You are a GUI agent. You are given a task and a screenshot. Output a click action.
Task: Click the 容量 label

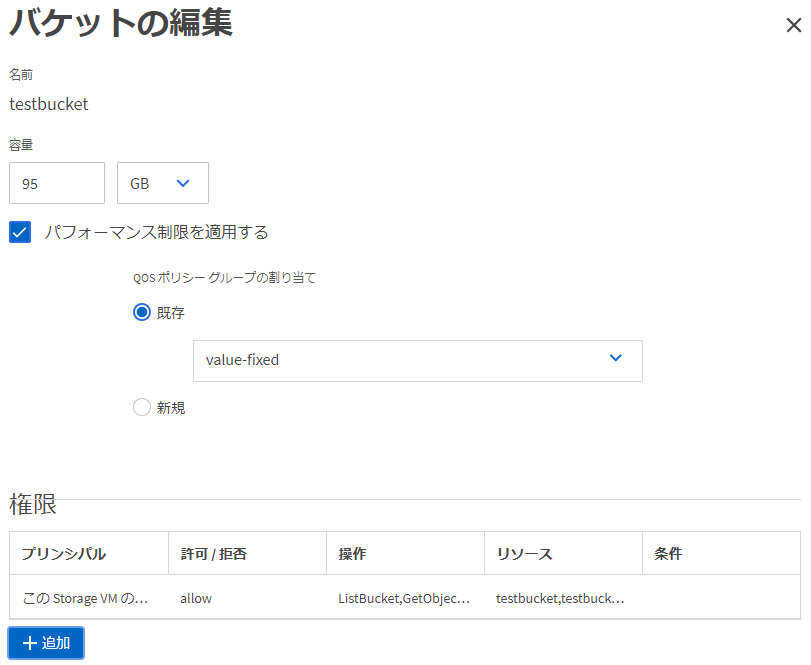tap(21, 145)
